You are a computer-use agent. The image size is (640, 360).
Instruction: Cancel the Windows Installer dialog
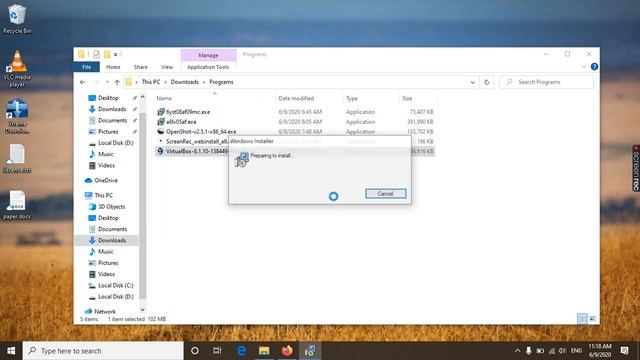(x=385, y=193)
